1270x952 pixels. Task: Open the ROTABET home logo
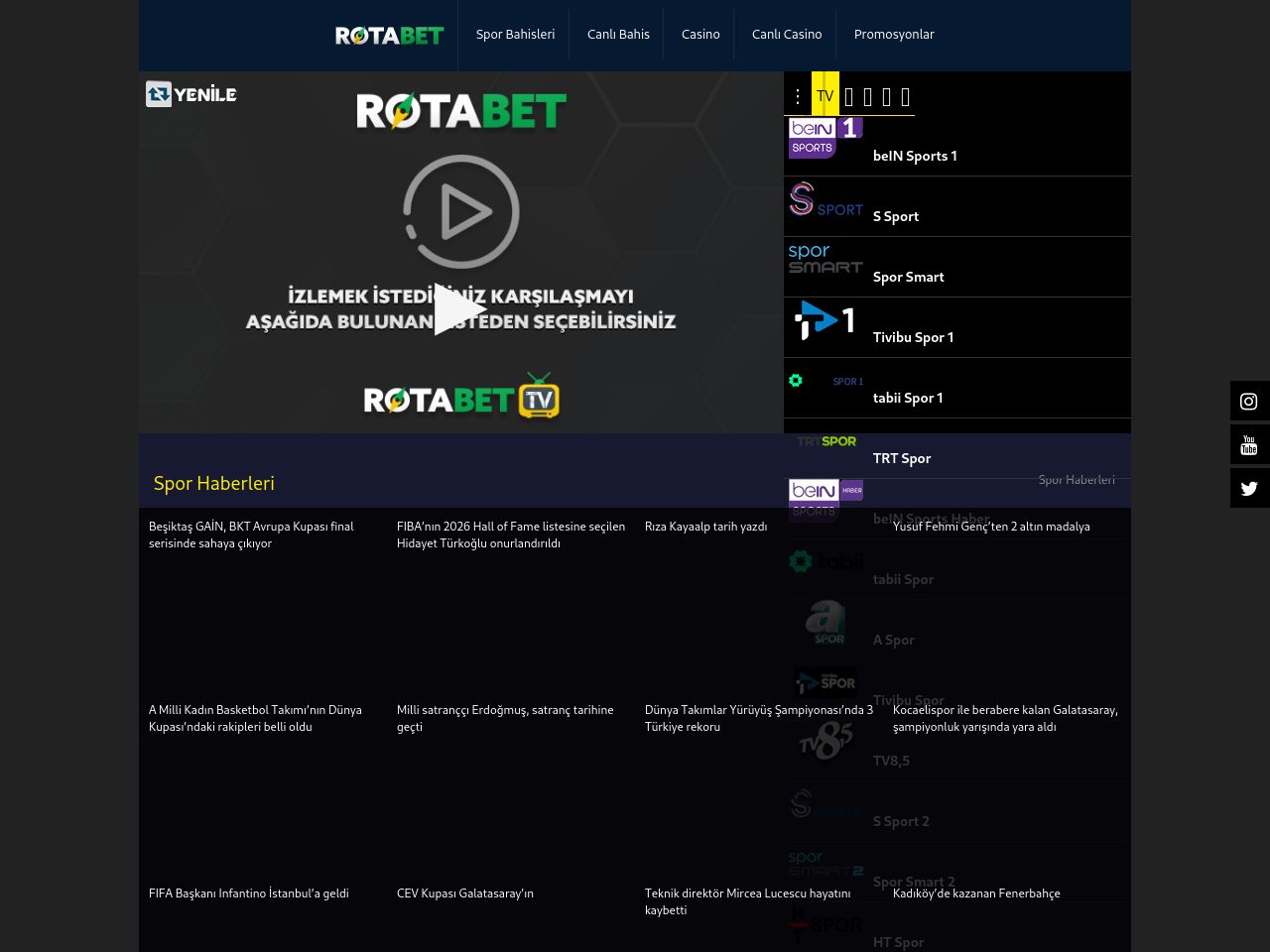pos(390,36)
